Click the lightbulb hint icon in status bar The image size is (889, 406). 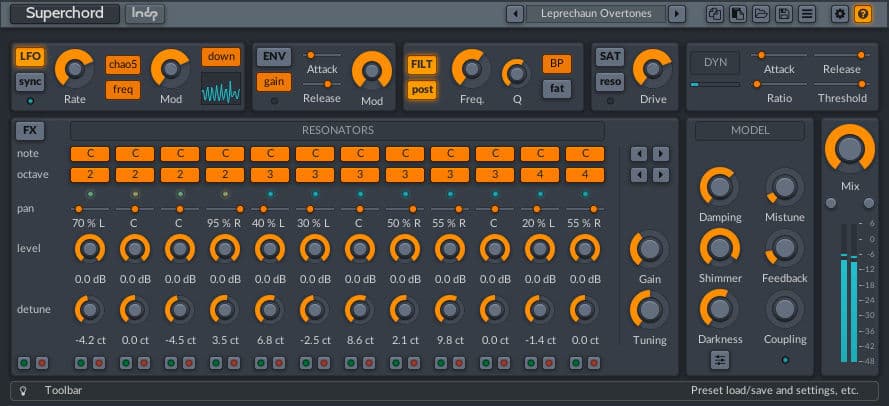coord(23,391)
